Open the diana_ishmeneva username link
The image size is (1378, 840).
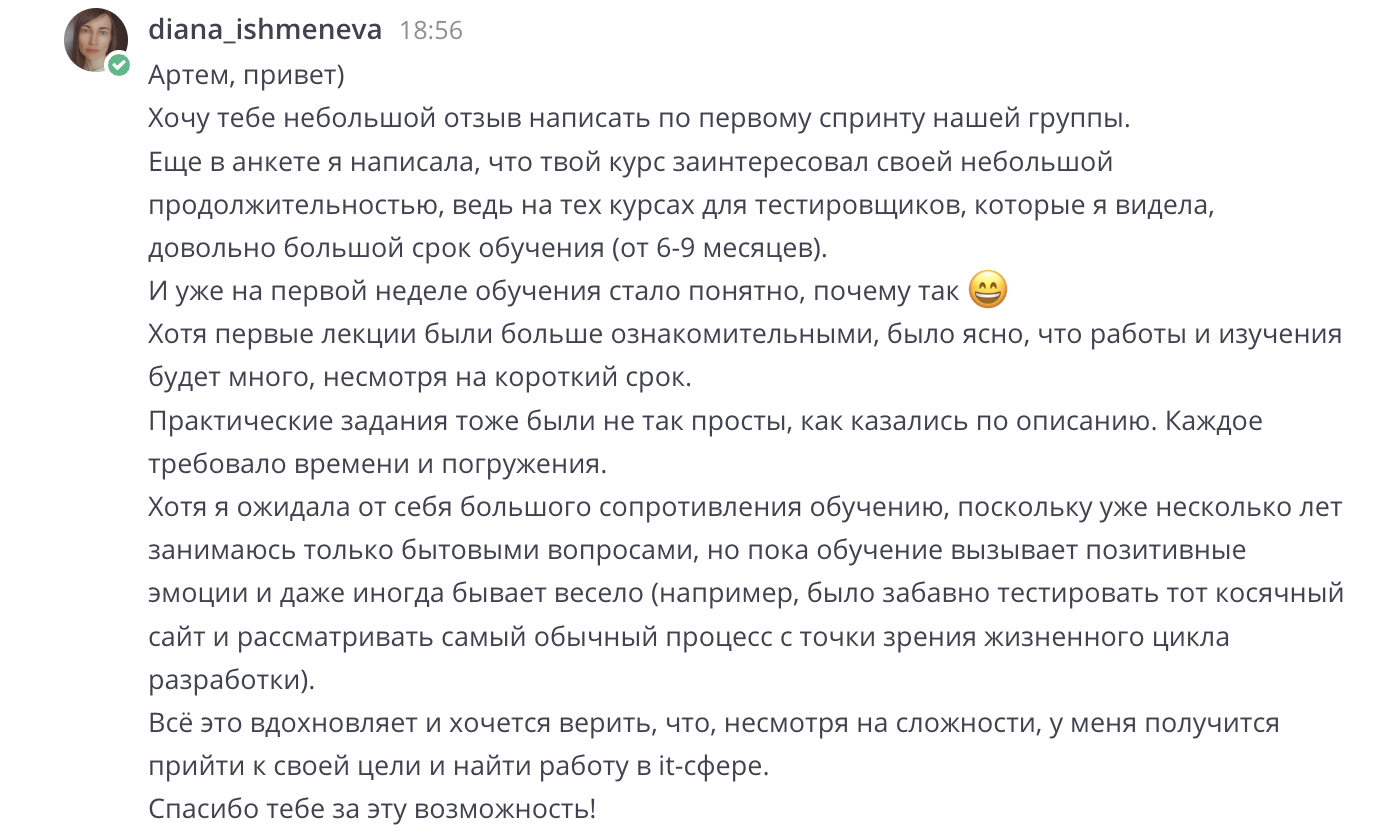pyautogui.click(x=264, y=30)
